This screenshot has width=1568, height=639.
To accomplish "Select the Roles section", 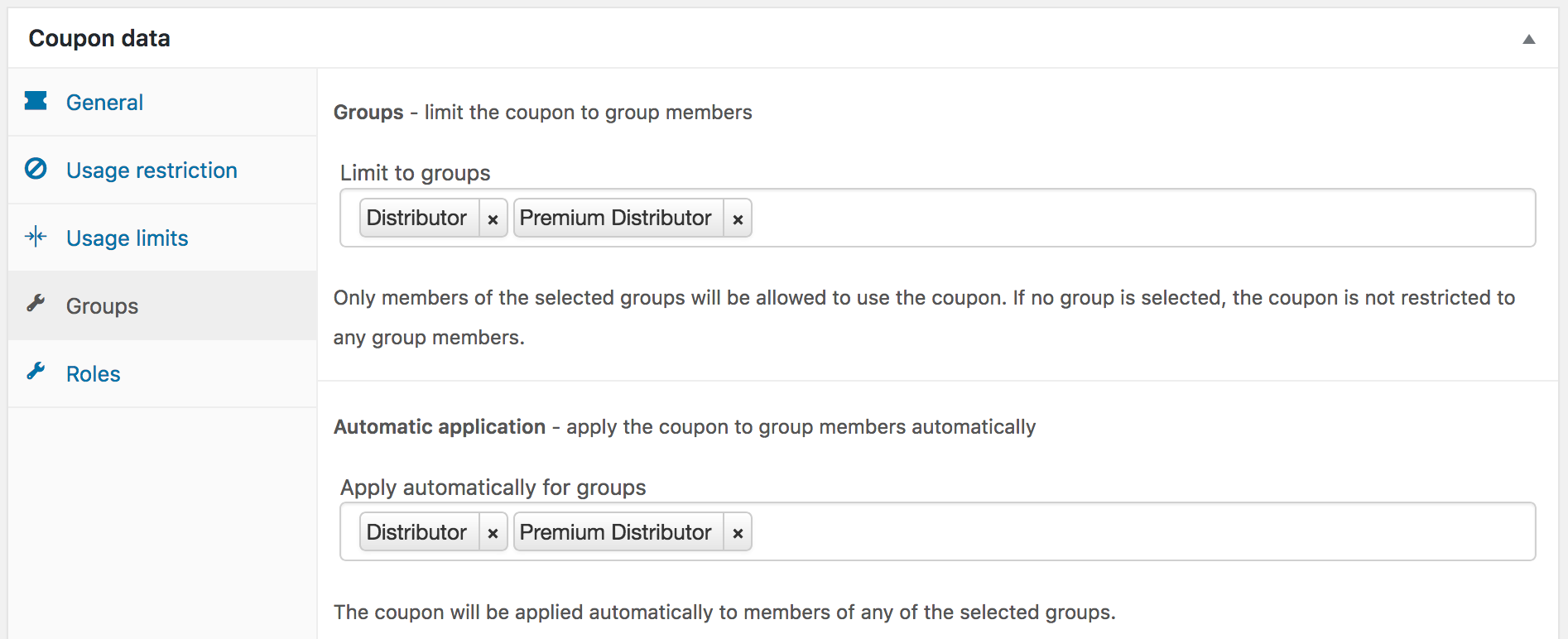I will tap(93, 372).
